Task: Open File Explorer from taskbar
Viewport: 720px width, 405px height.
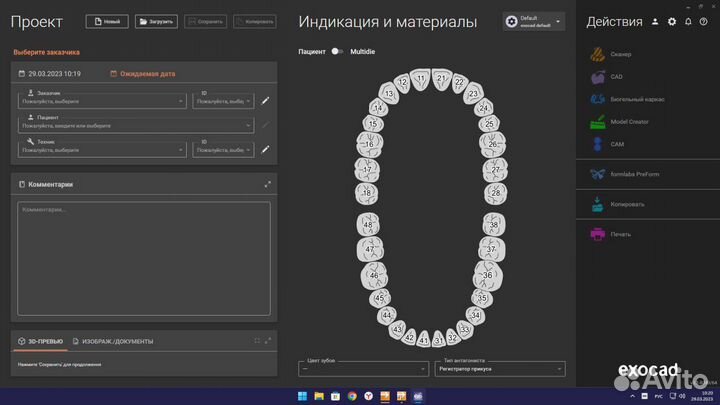Action: point(319,396)
